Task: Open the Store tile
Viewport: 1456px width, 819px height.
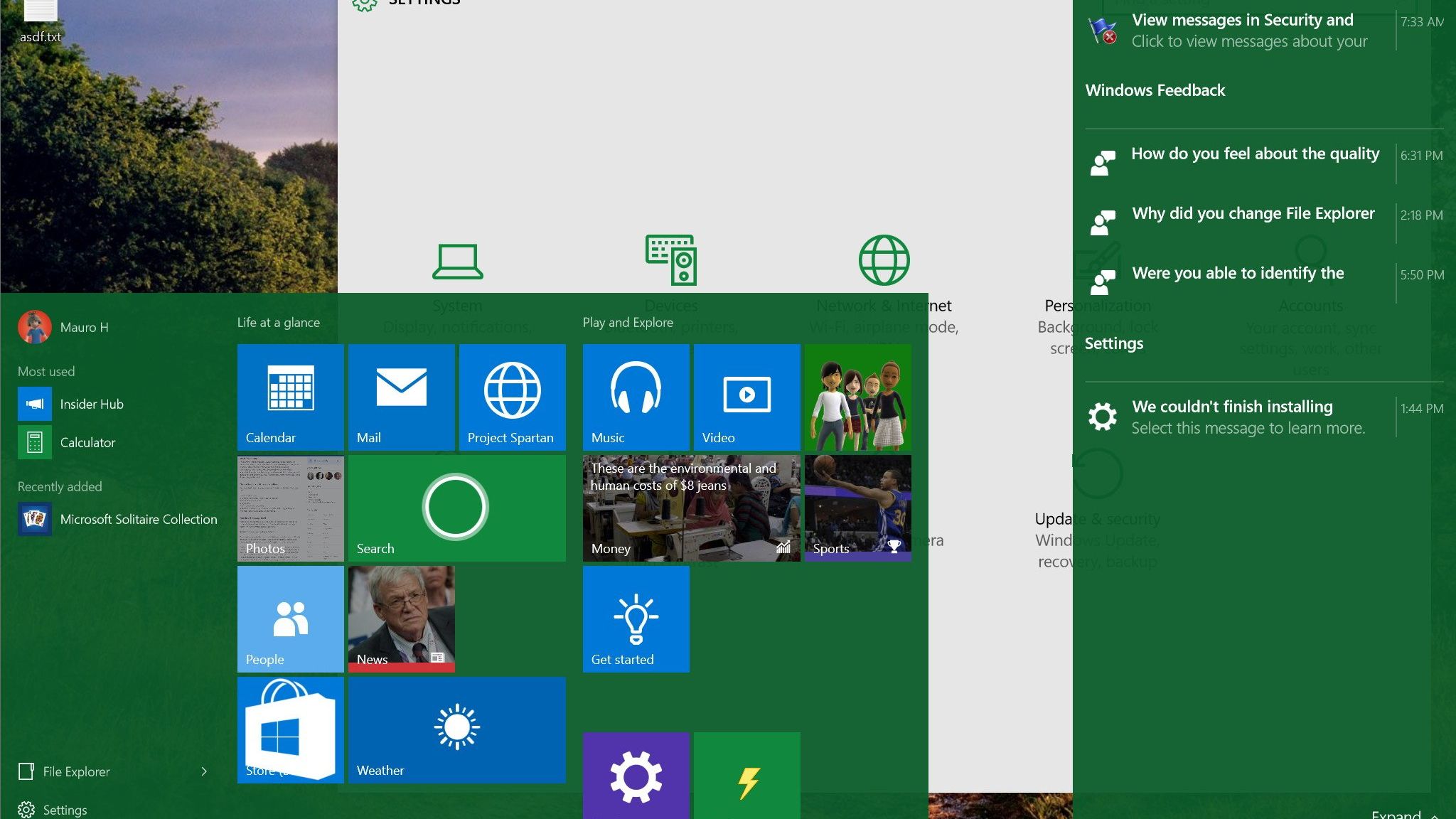Action: pyautogui.click(x=290, y=729)
